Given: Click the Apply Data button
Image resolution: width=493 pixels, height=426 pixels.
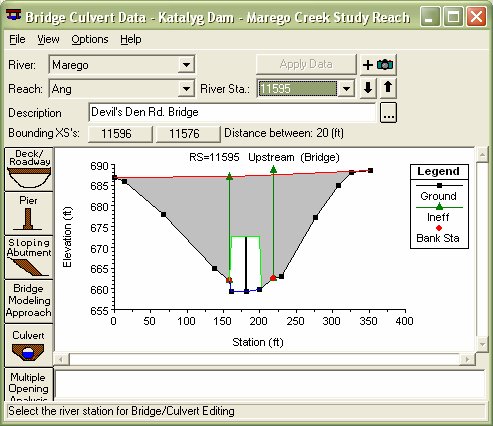Looking at the screenshot, I should click(x=306, y=64).
